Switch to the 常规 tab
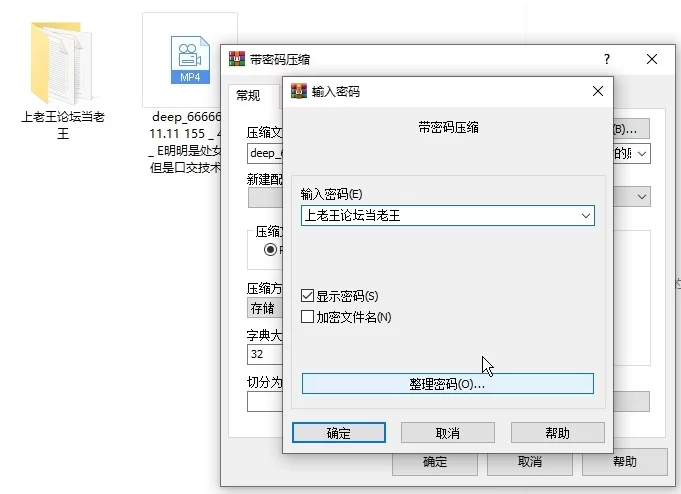 click(248, 95)
